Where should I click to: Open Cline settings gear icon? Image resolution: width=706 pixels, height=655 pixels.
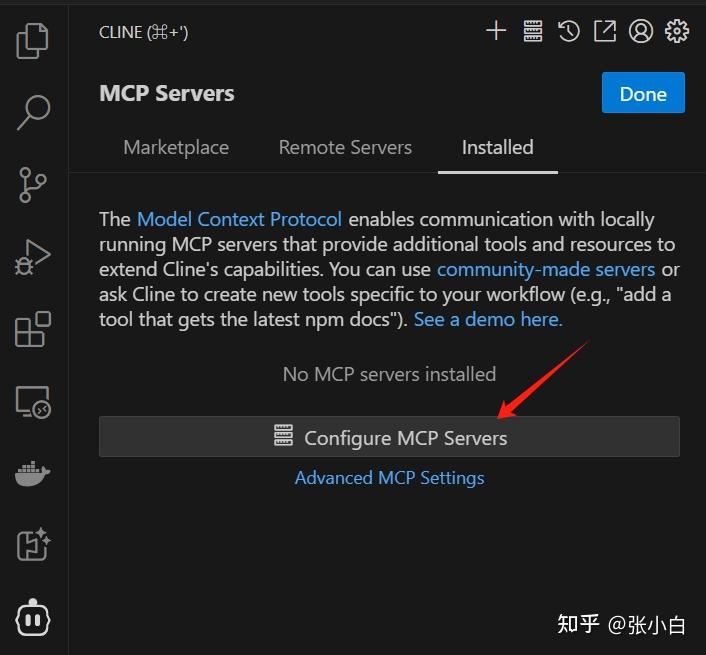tap(677, 31)
